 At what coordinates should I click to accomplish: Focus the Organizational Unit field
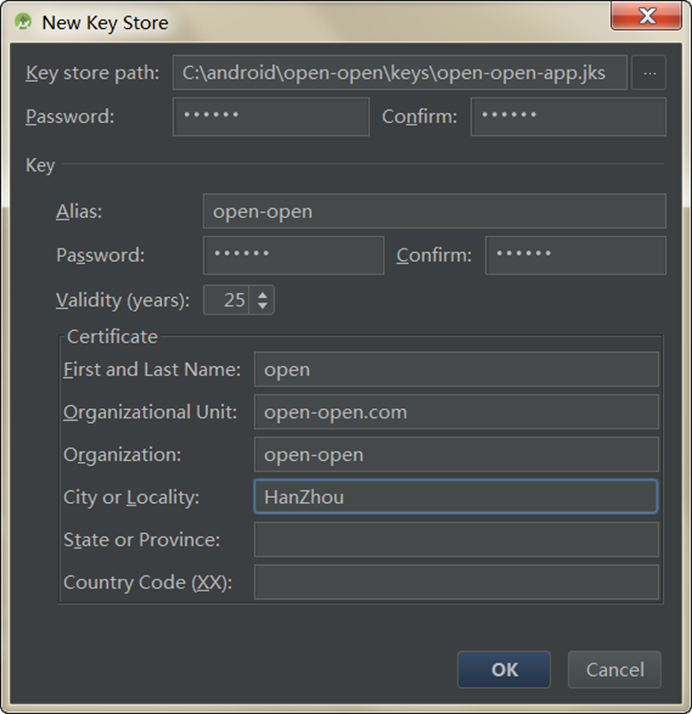pyautogui.click(x=456, y=412)
